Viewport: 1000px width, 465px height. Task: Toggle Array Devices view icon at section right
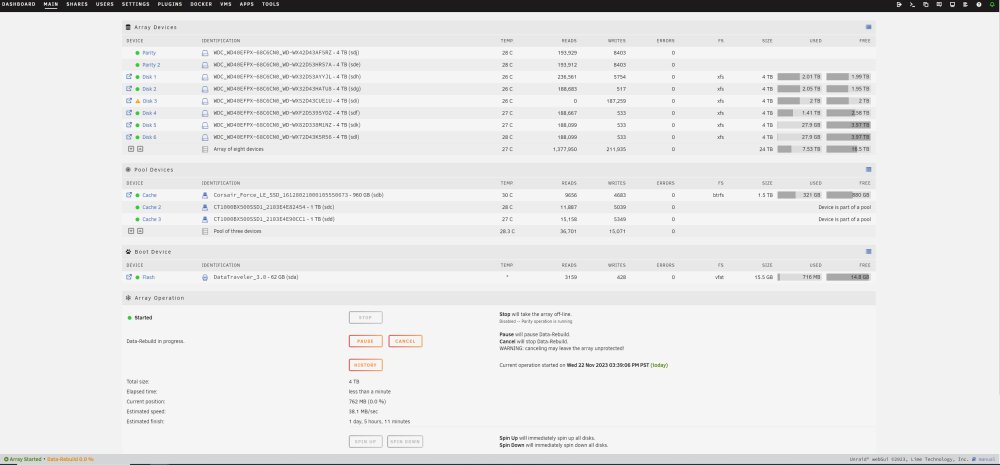point(869,27)
